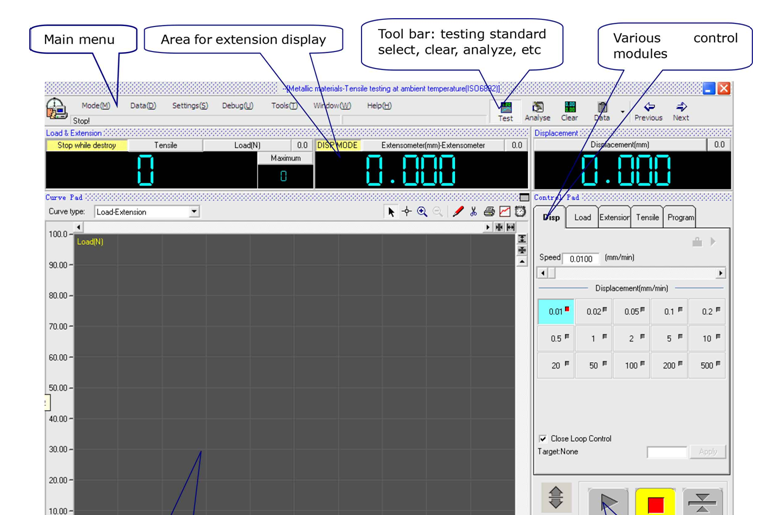Open the Settings menu
The image size is (767, 515).
point(189,105)
